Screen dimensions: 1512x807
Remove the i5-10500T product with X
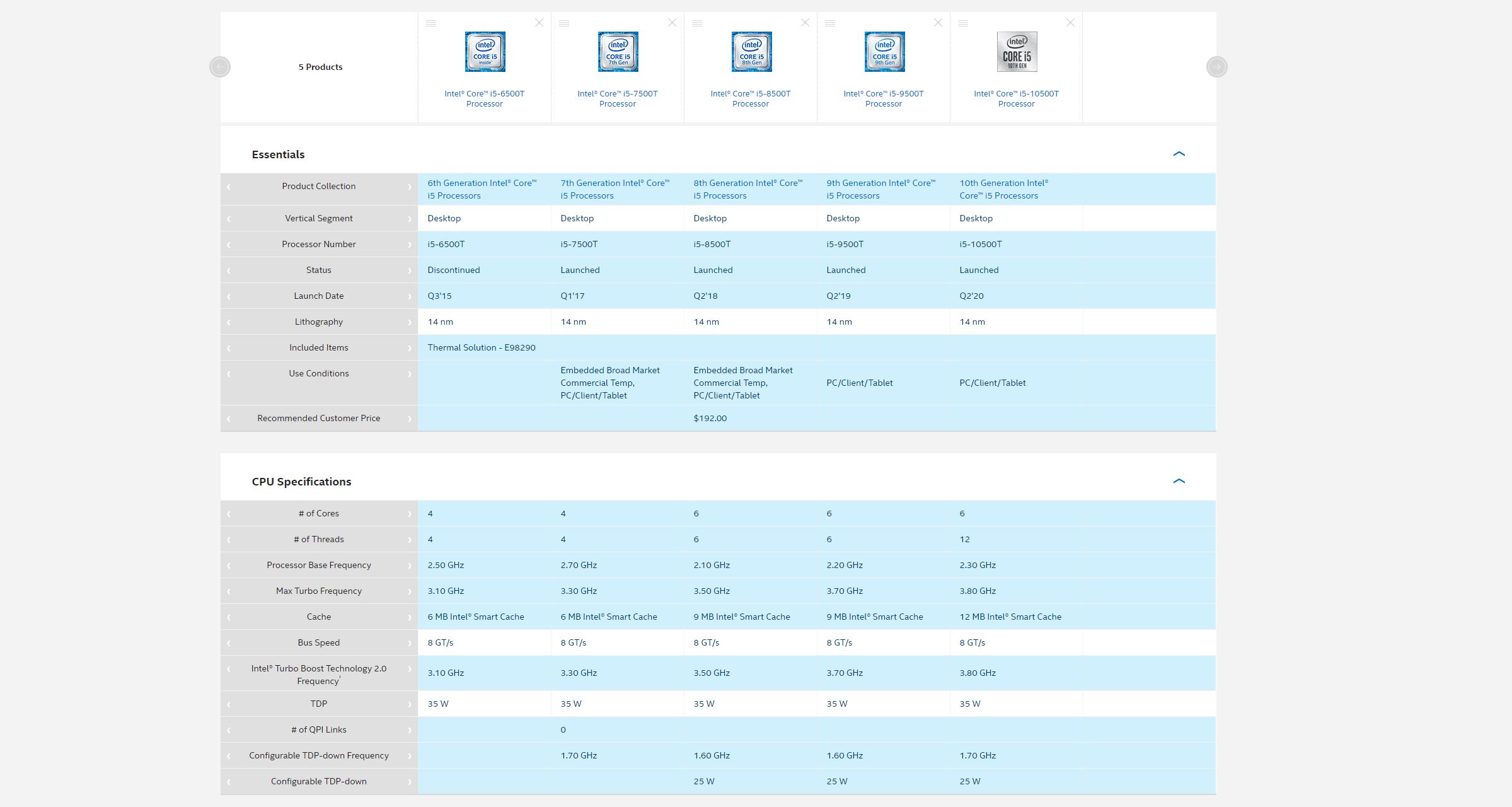1070,23
